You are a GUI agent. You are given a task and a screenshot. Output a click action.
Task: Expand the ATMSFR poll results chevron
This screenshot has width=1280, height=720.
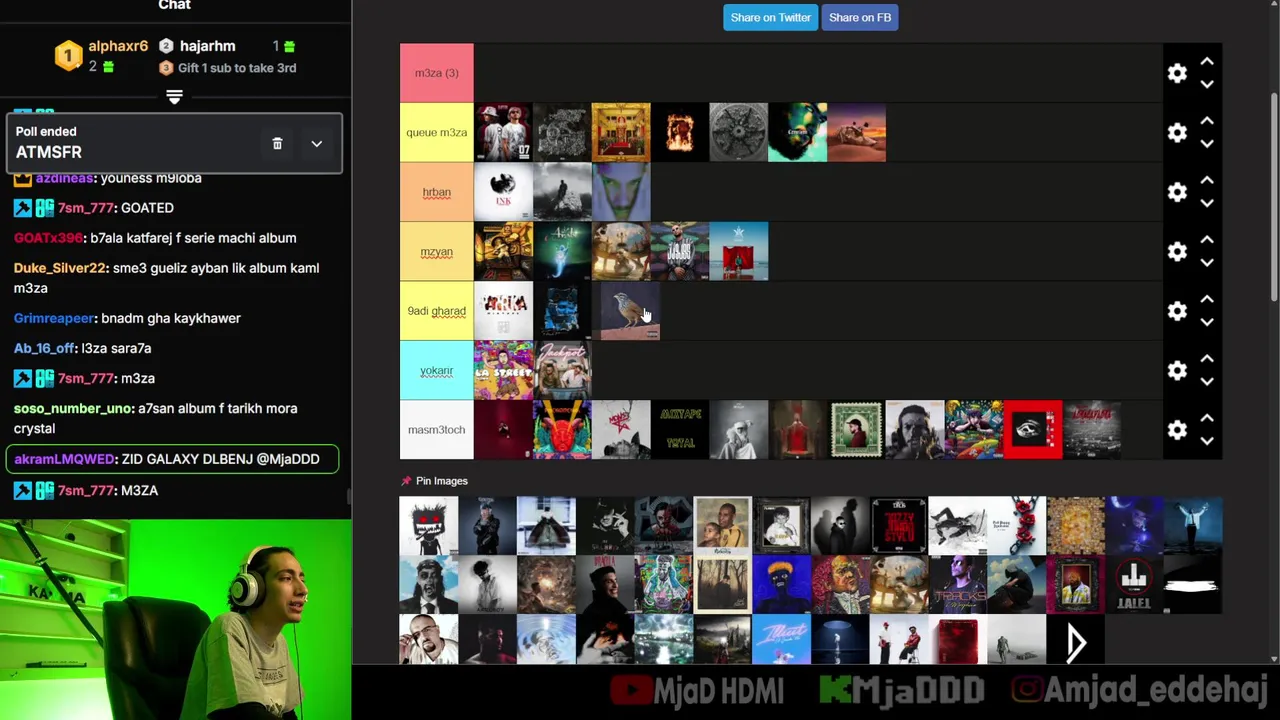(x=316, y=144)
